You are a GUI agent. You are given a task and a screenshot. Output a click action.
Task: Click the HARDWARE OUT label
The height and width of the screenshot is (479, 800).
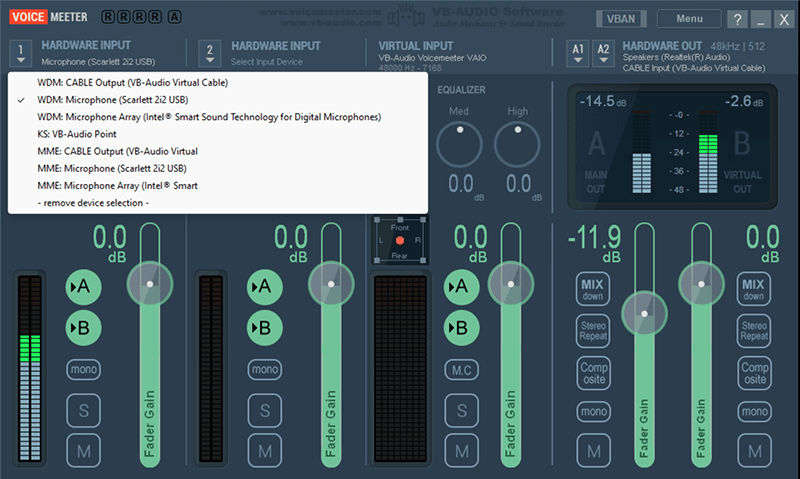tap(662, 46)
